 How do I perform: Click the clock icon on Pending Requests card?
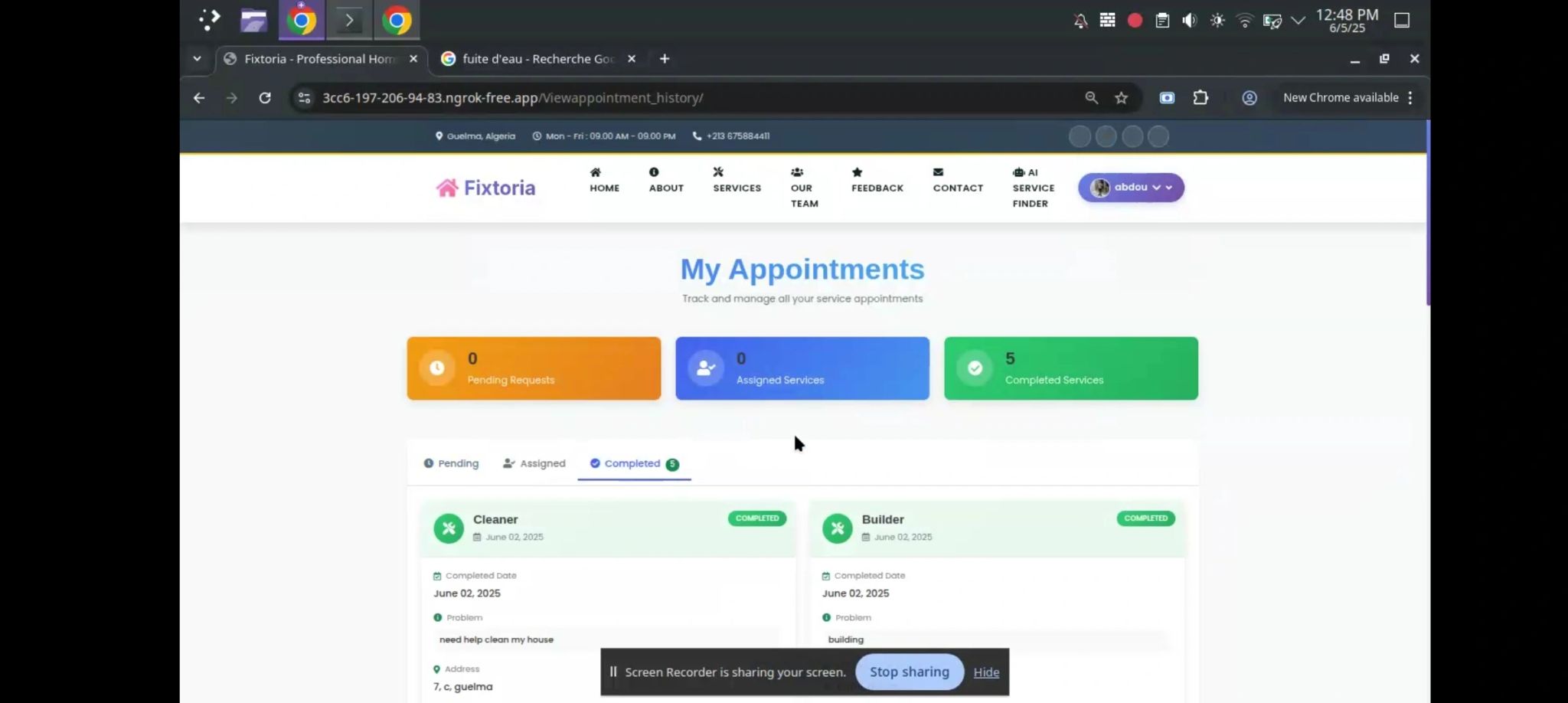click(x=436, y=368)
